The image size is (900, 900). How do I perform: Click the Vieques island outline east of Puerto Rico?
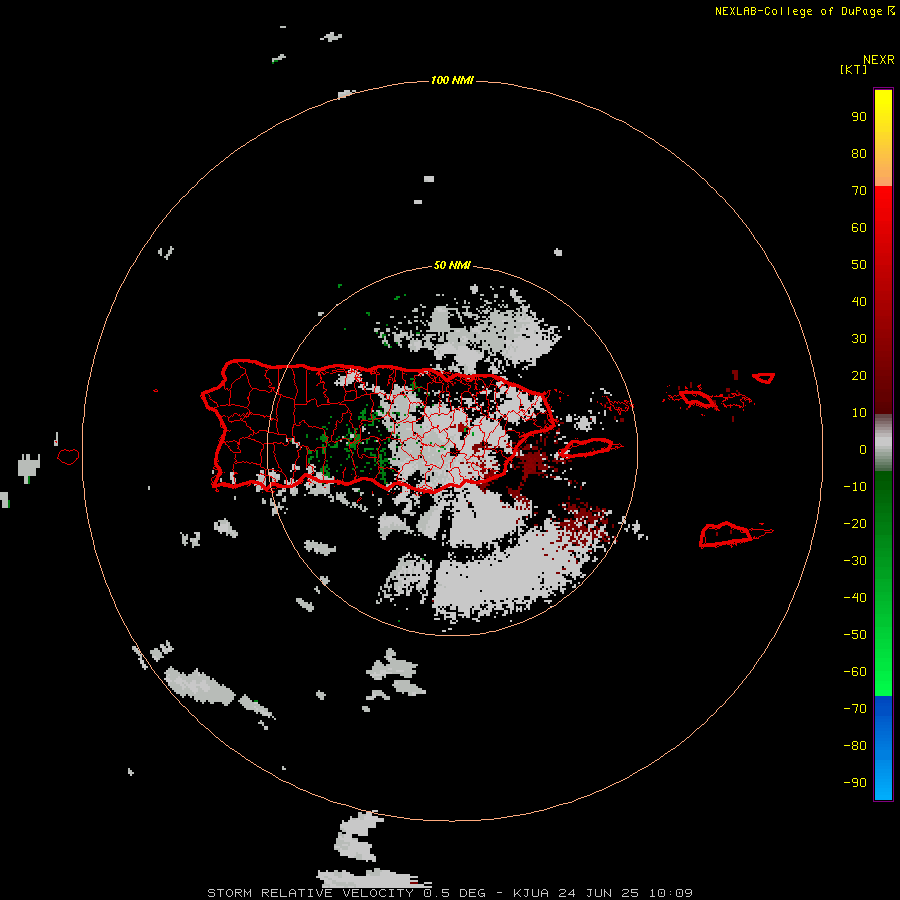point(589,448)
